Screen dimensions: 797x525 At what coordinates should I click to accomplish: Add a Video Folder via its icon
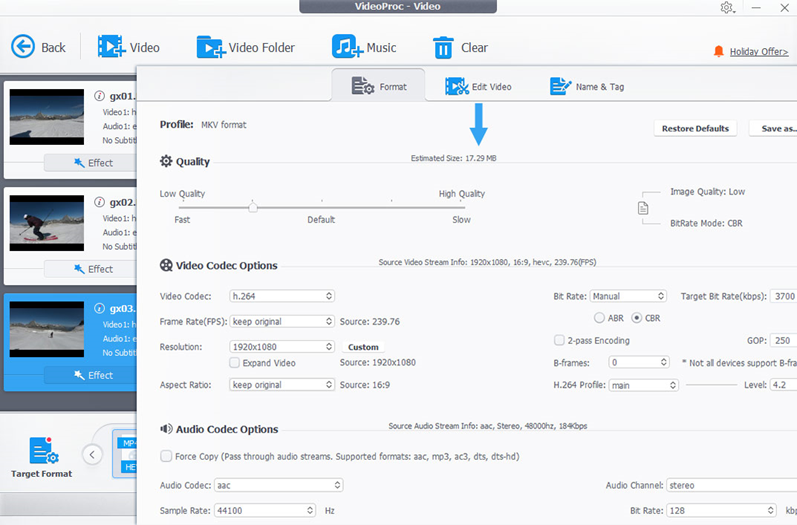pos(210,47)
